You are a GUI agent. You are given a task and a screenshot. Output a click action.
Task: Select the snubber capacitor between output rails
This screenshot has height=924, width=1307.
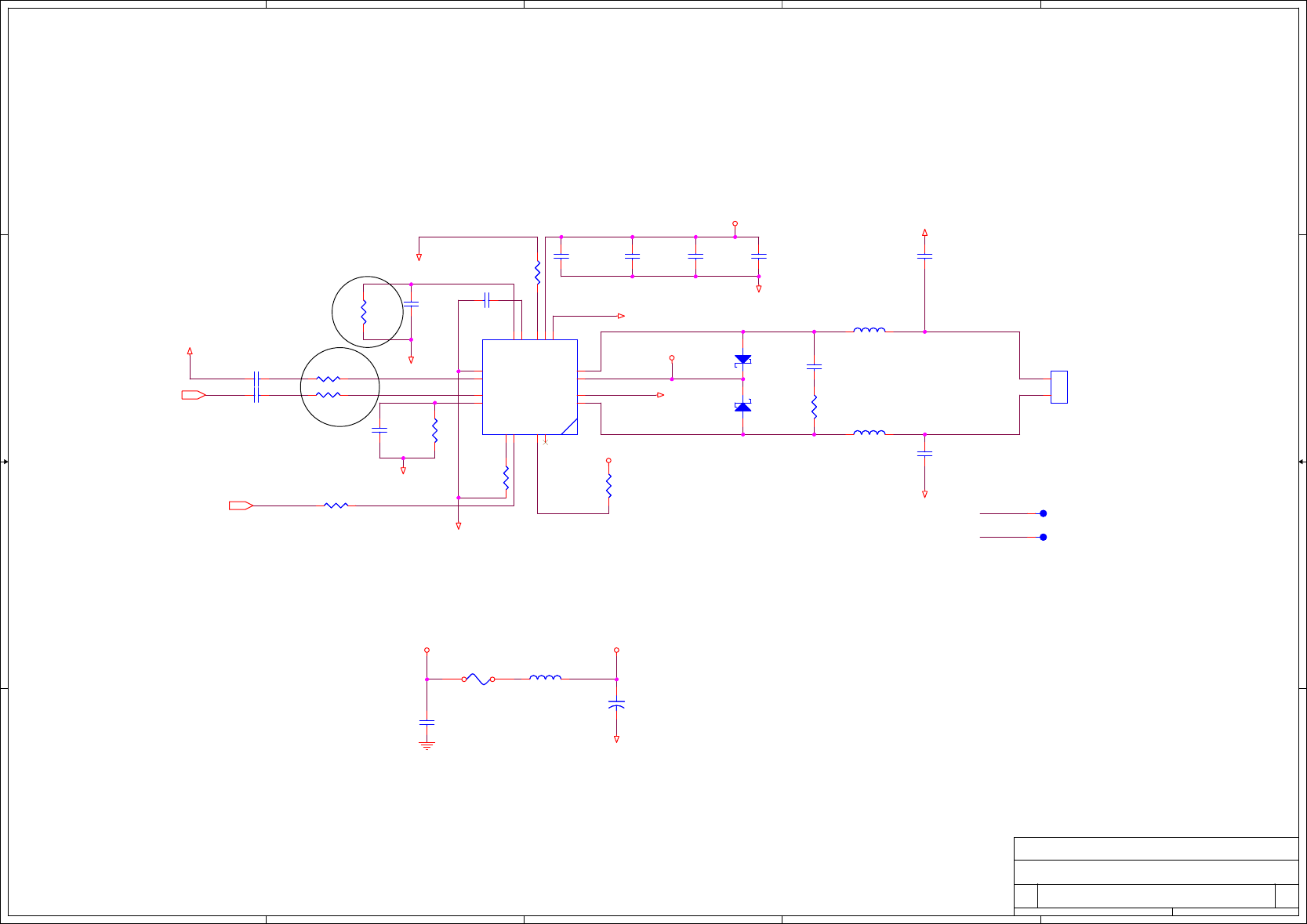[x=814, y=366]
